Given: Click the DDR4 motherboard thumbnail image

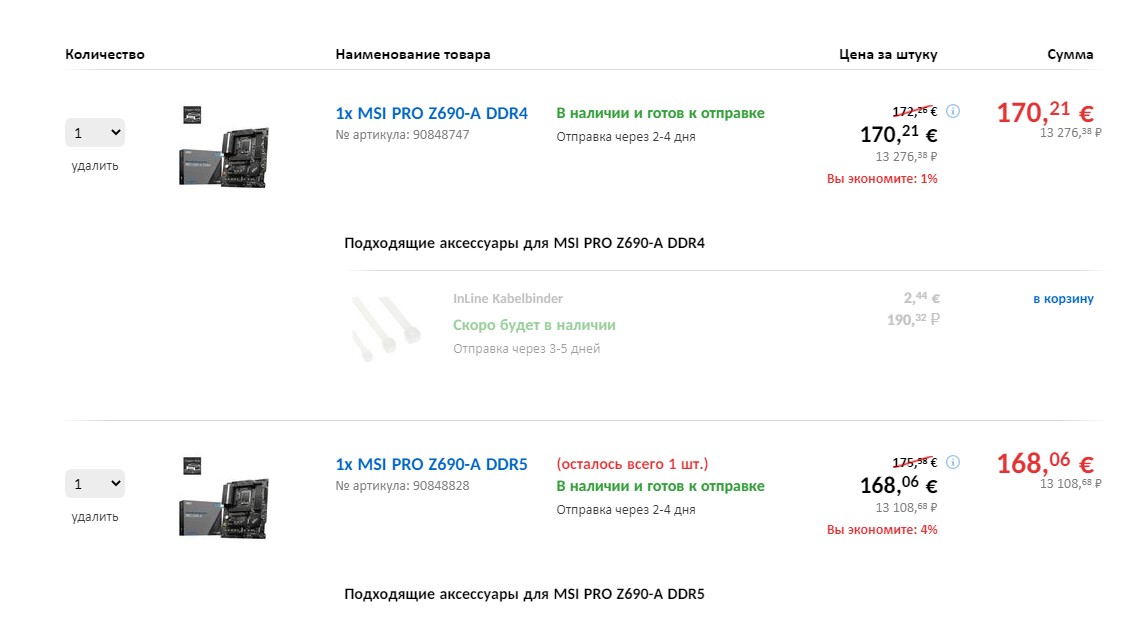Looking at the screenshot, I should (224, 148).
